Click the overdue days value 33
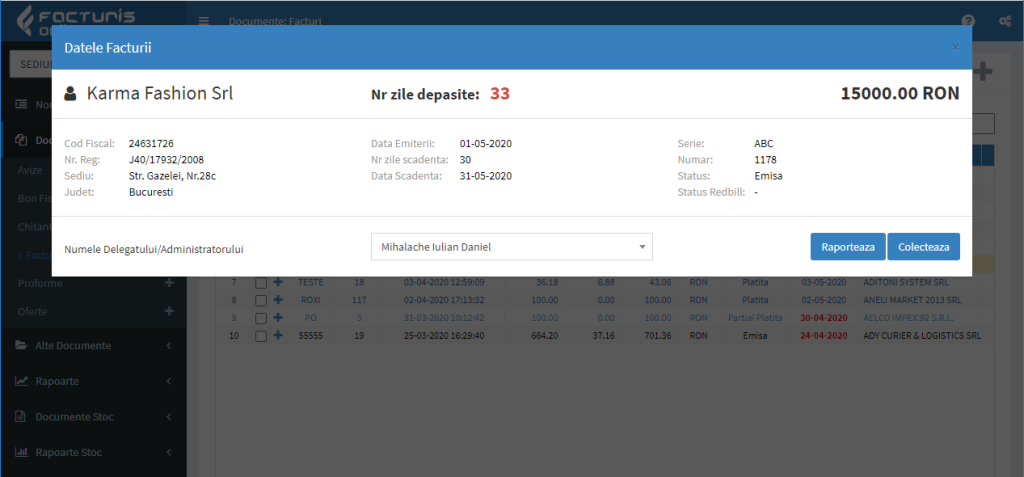 [500, 94]
